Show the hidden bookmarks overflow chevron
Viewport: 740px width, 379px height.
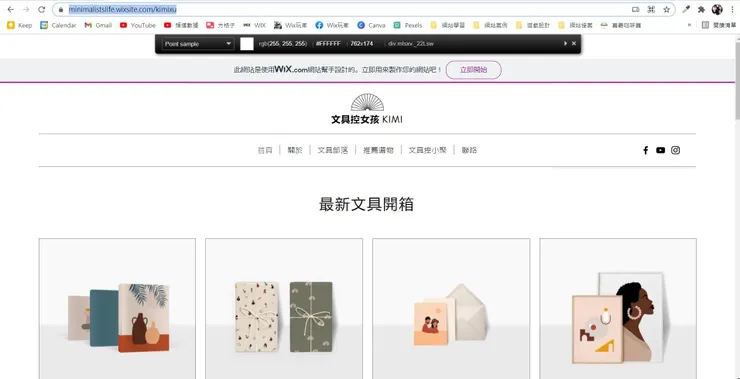pyautogui.click(x=690, y=25)
